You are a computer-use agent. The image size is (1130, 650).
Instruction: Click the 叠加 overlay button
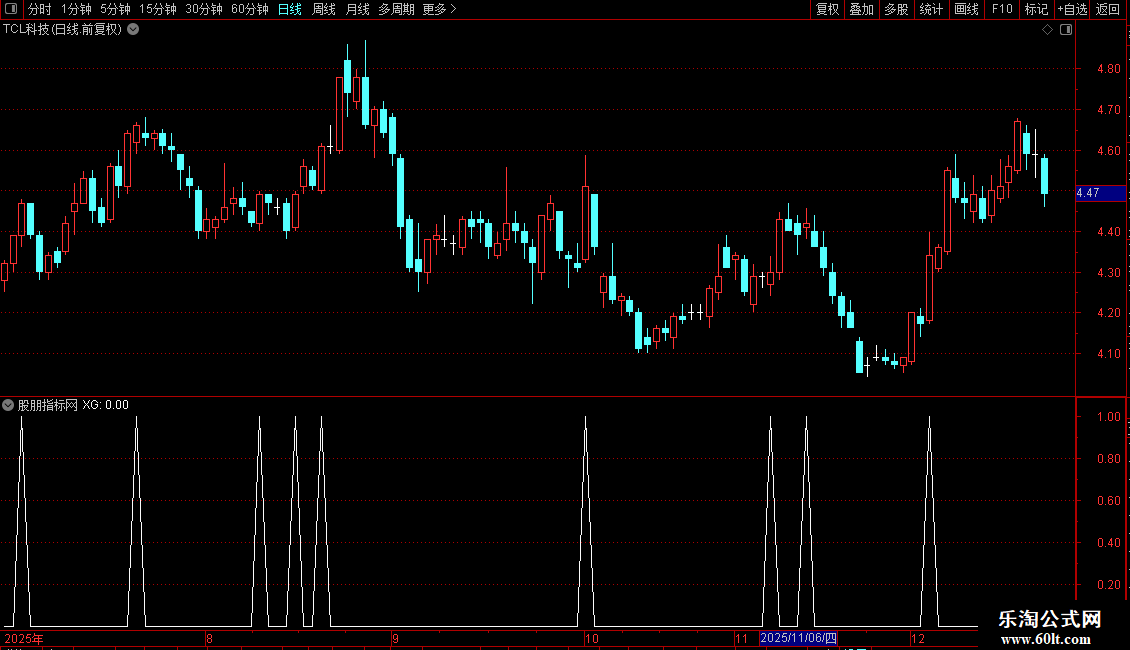pyautogui.click(x=861, y=9)
